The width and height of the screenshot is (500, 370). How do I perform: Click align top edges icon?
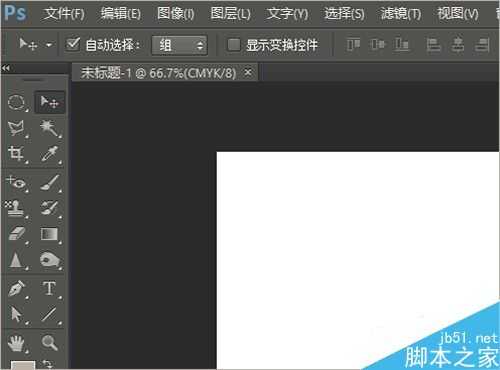(353, 44)
